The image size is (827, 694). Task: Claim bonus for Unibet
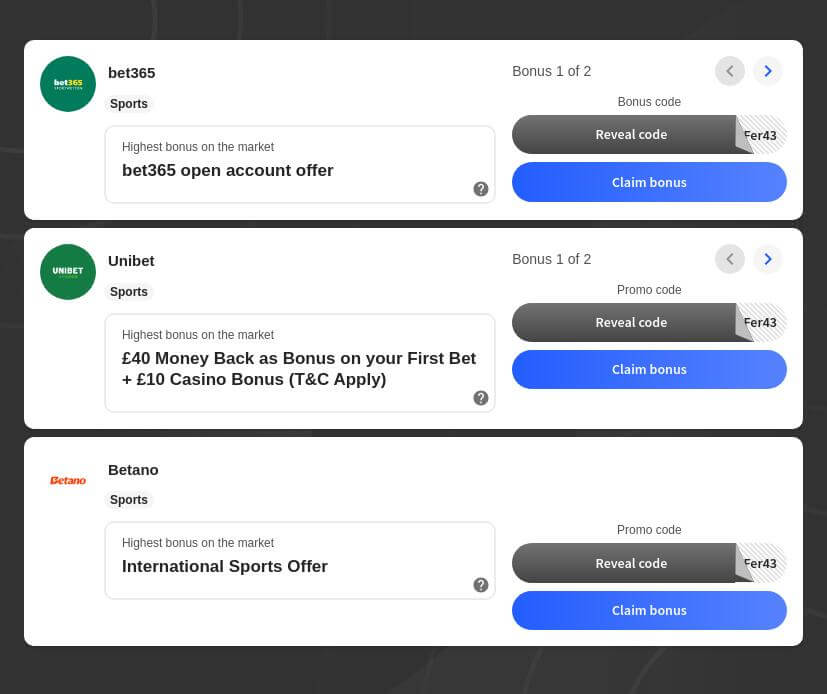tap(649, 369)
